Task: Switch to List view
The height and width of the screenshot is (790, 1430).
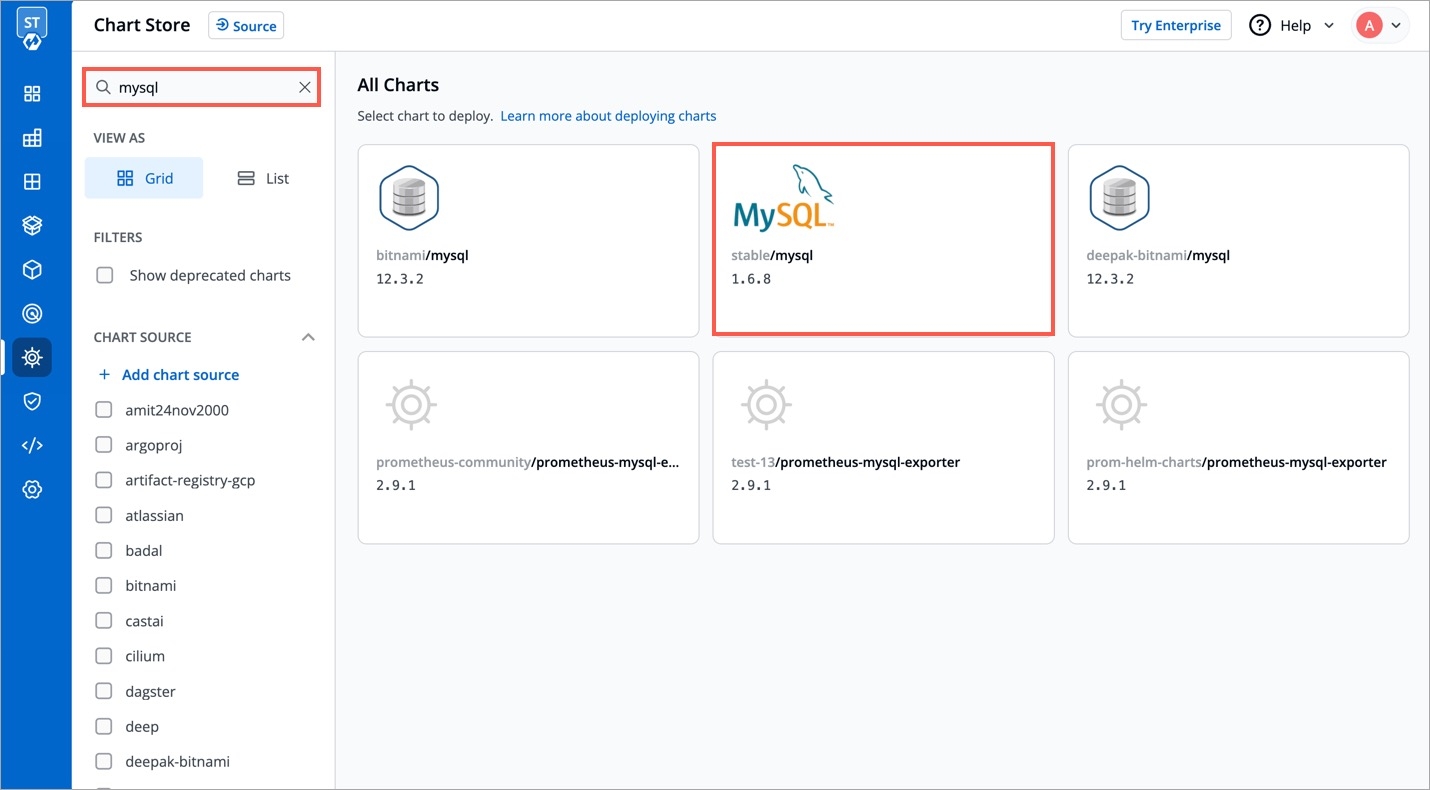Action: [263, 178]
